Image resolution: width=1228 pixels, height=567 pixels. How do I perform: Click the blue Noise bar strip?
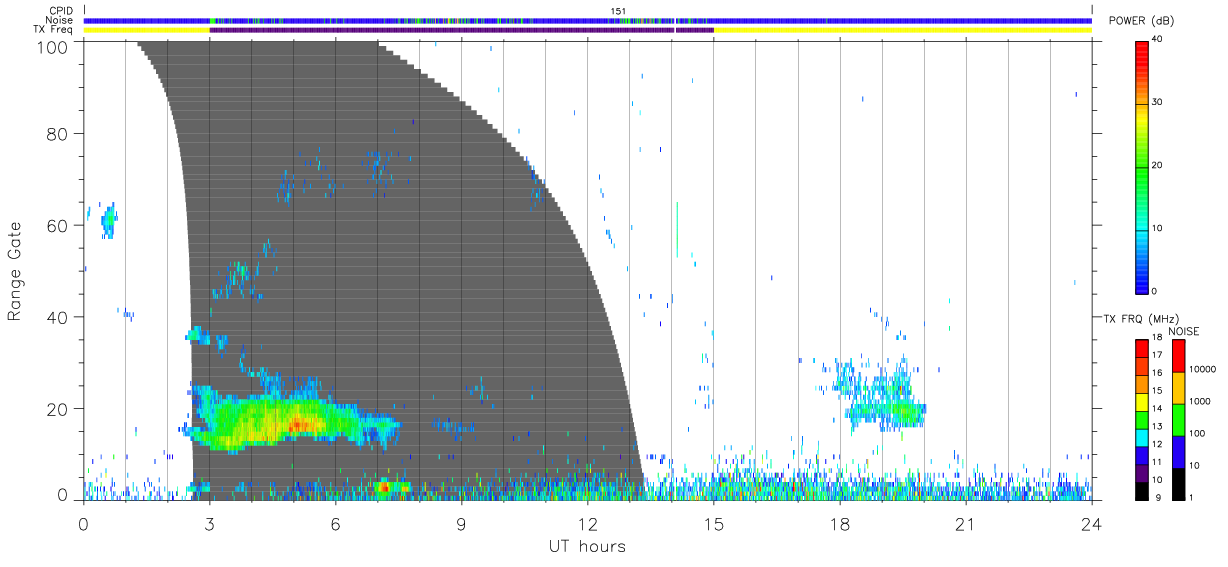[588, 20]
